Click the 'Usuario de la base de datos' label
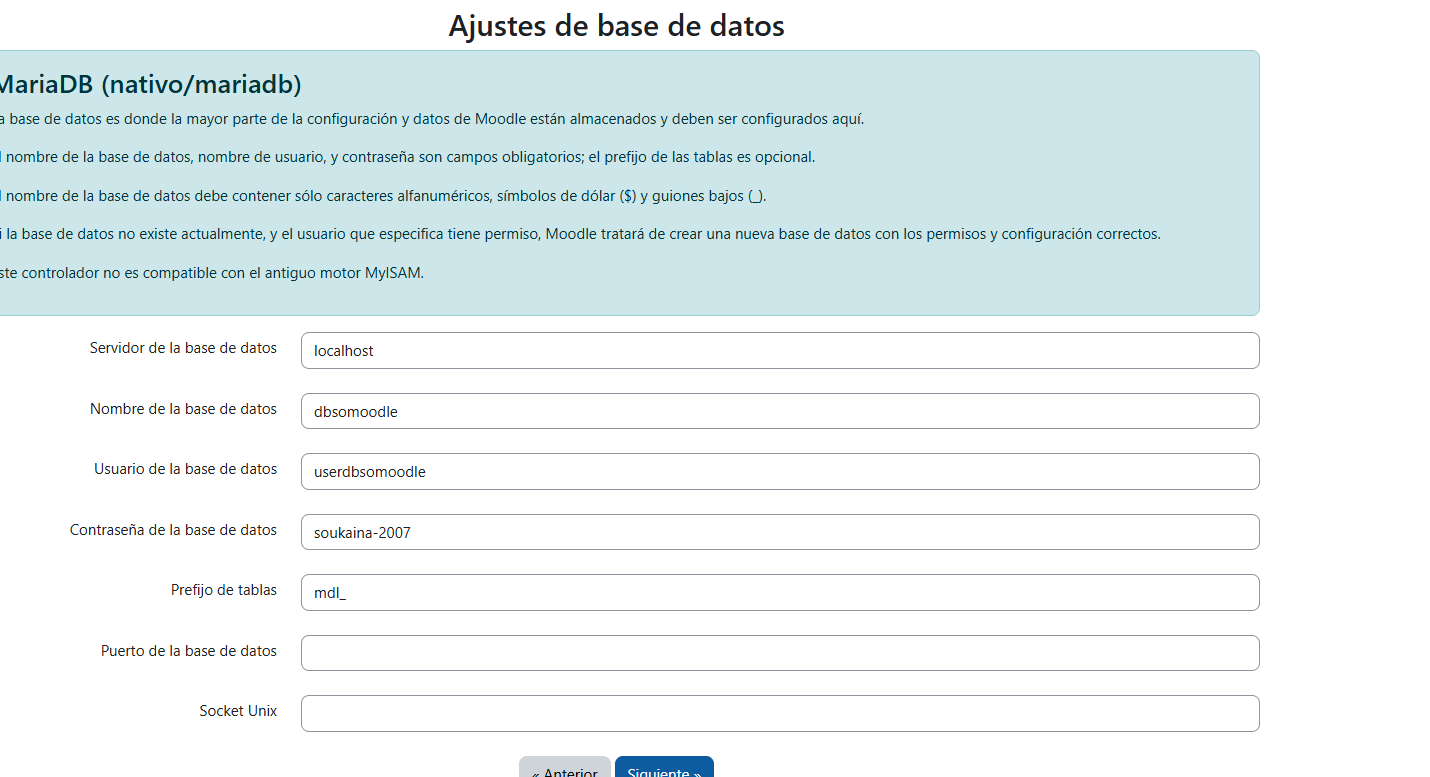The width and height of the screenshot is (1430, 777). pyautogui.click(x=185, y=468)
